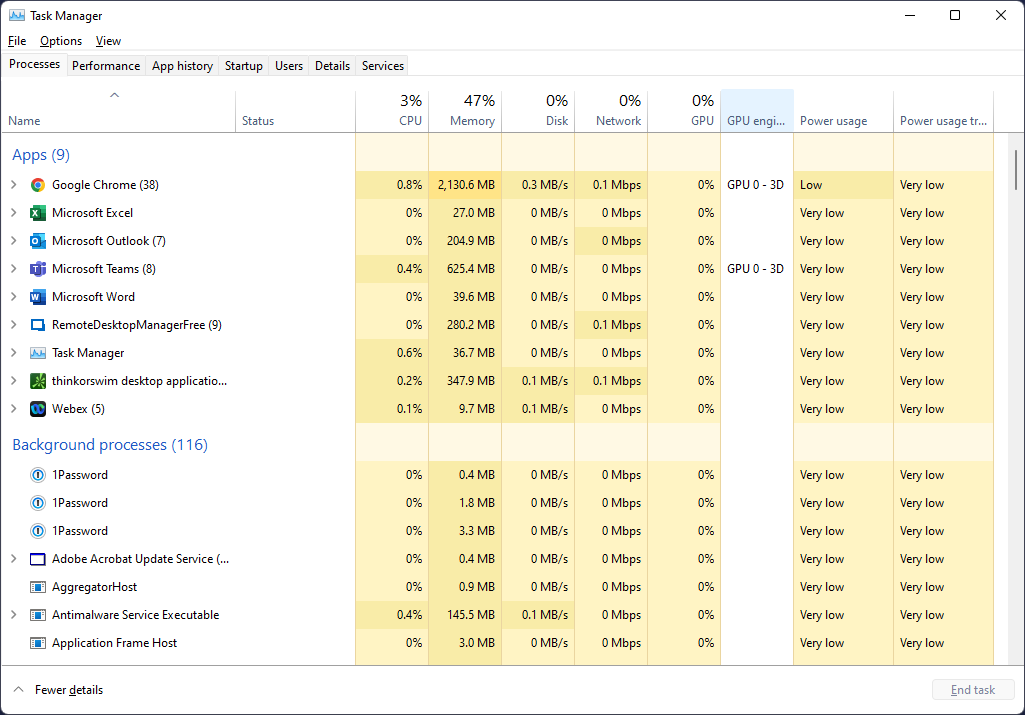Switch to the Performance tab
1025x715 pixels.
106,65
